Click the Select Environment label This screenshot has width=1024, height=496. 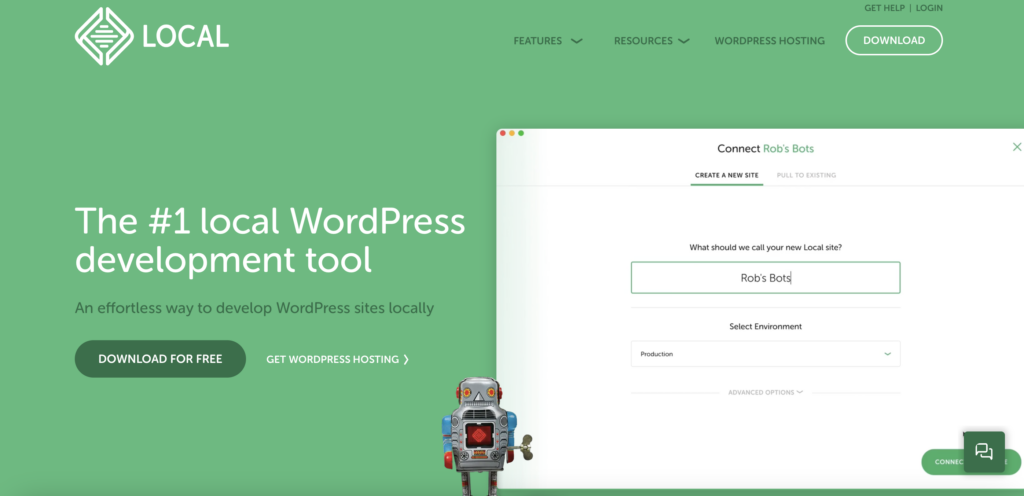pyautogui.click(x=765, y=326)
